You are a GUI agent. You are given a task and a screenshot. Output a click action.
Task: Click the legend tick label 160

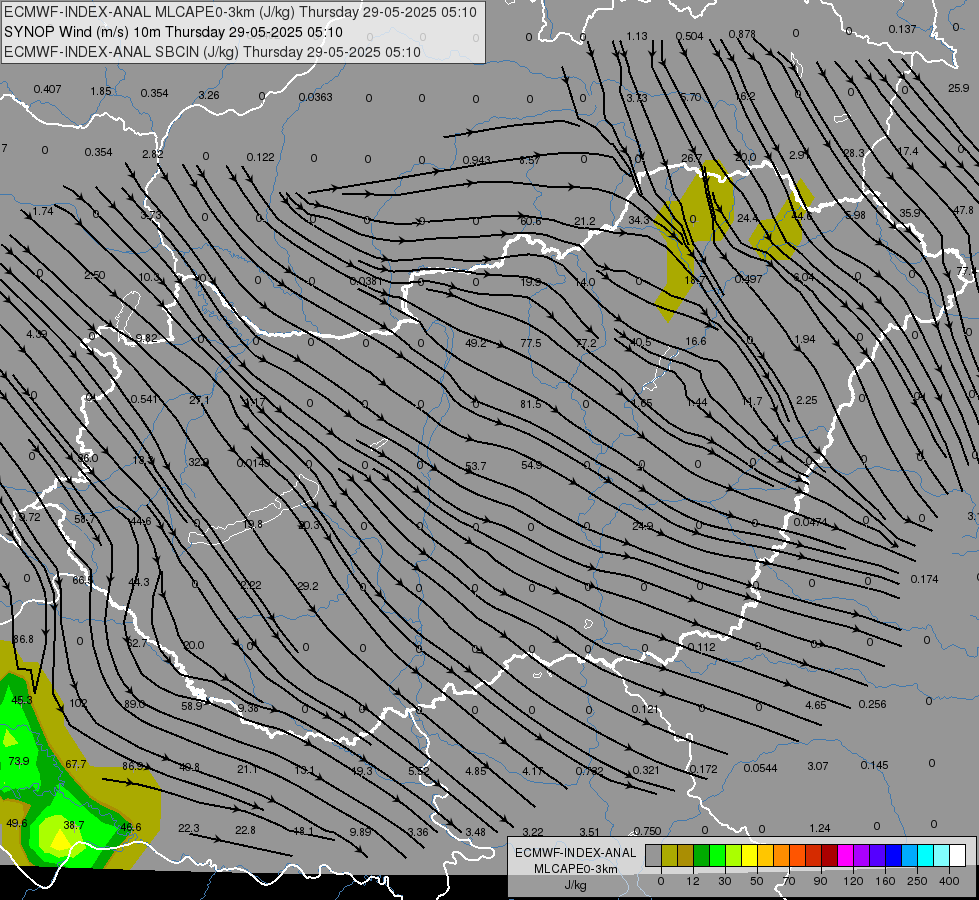(885, 881)
